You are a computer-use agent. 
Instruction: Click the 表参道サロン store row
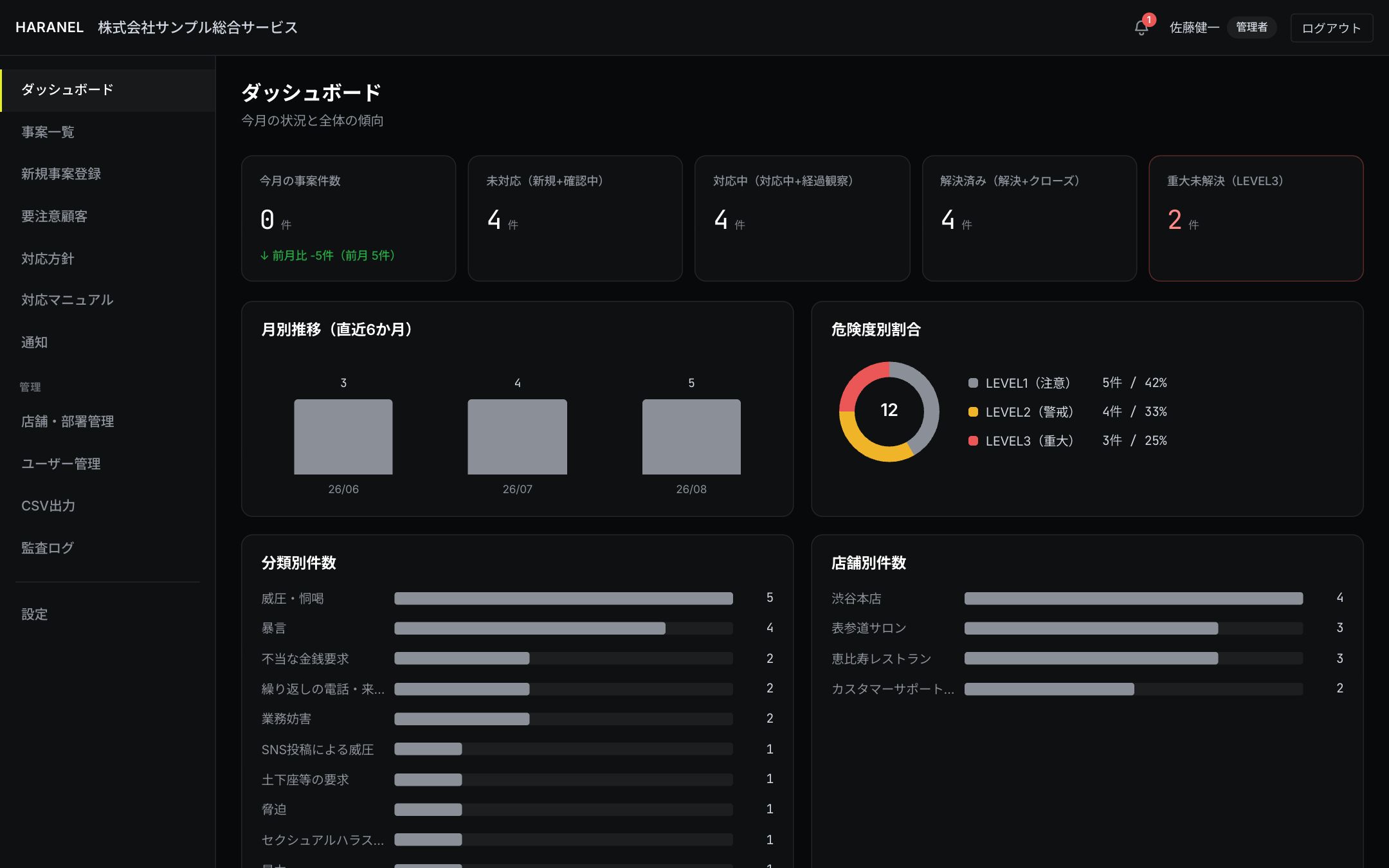click(1087, 628)
